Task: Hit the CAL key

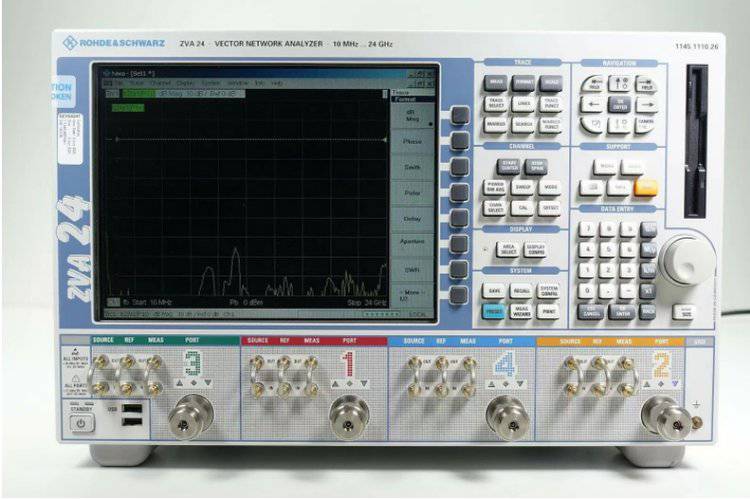Action: [523, 208]
